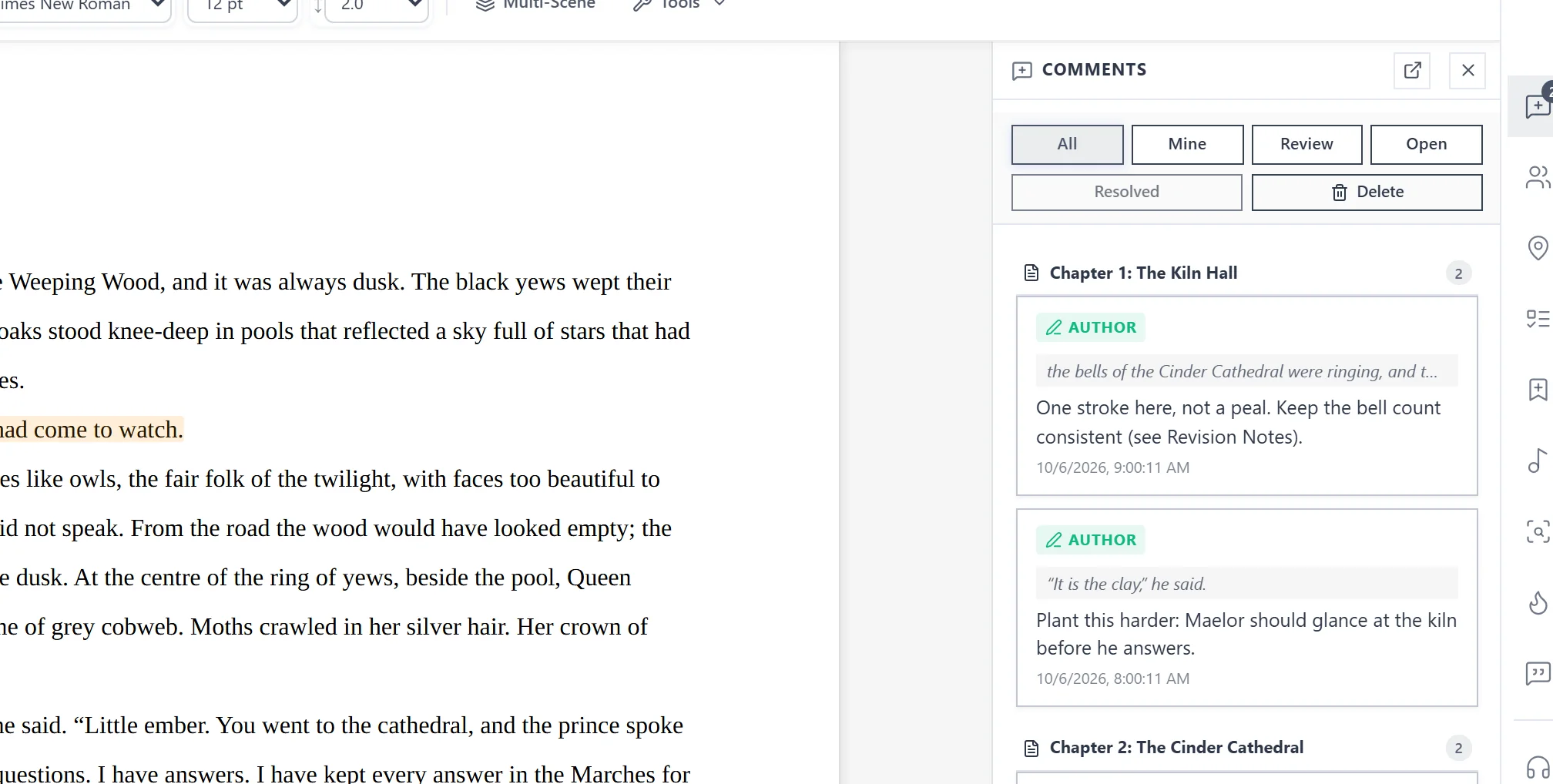Open the search scan sidebar icon
1553x784 pixels.
(x=1538, y=531)
